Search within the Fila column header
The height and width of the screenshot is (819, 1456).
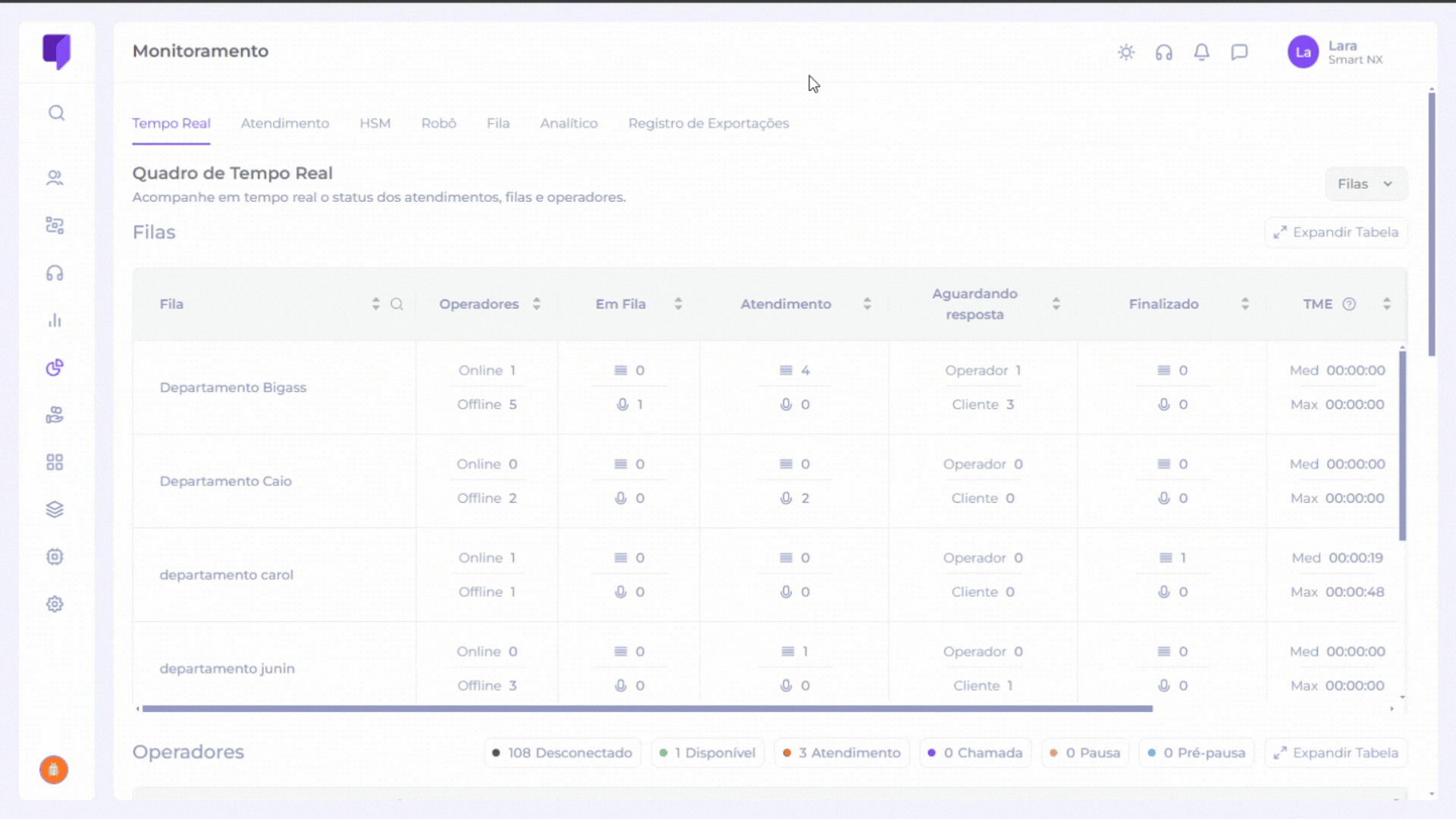click(397, 304)
